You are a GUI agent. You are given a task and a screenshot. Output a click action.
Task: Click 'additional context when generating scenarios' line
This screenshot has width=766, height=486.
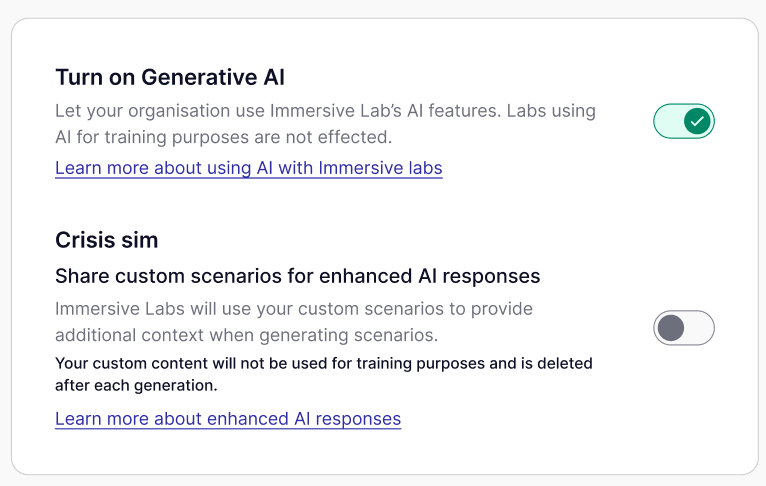pos(247,334)
